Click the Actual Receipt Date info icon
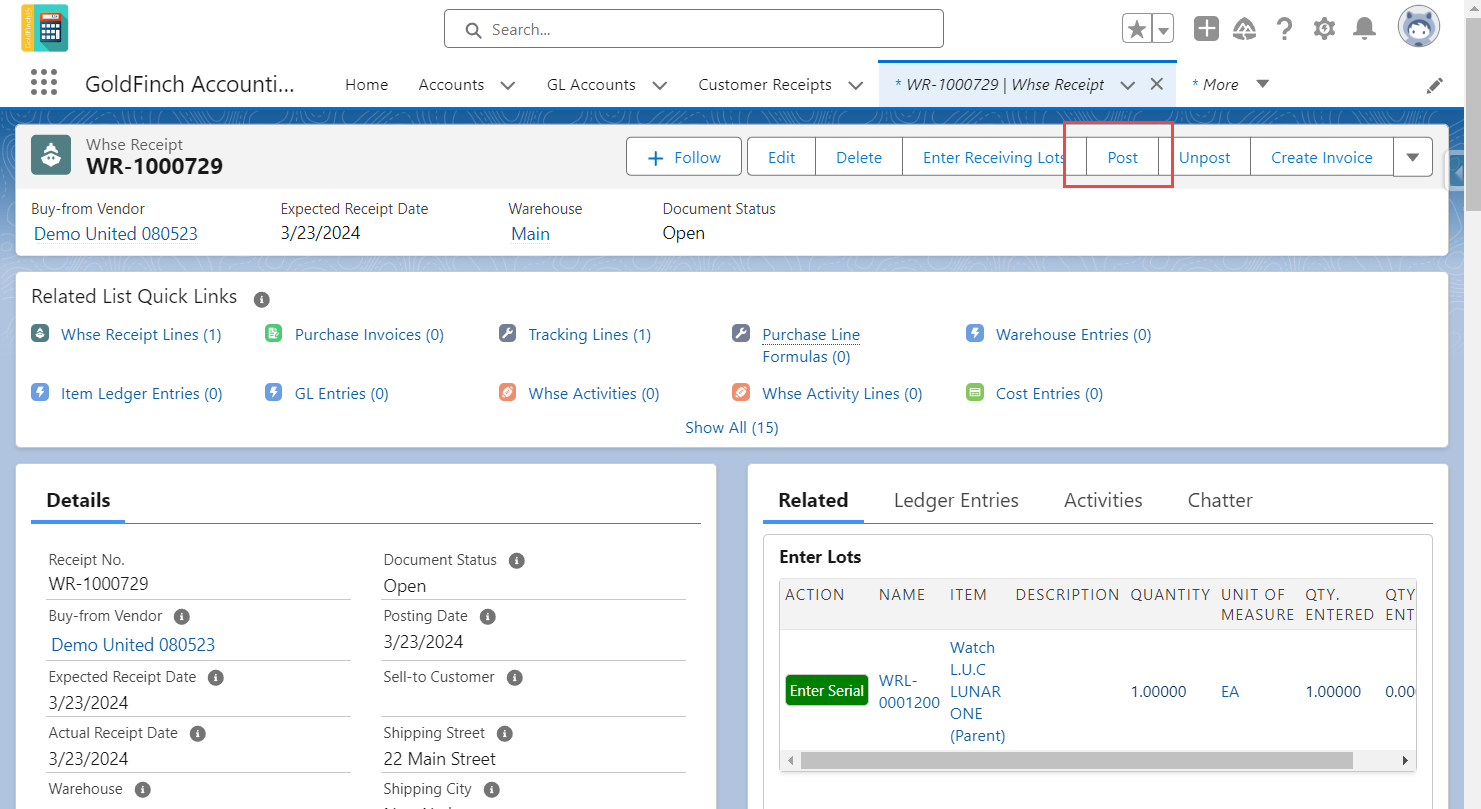Image resolution: width=1481 pixels, height=809 pixels. [198, 734]
